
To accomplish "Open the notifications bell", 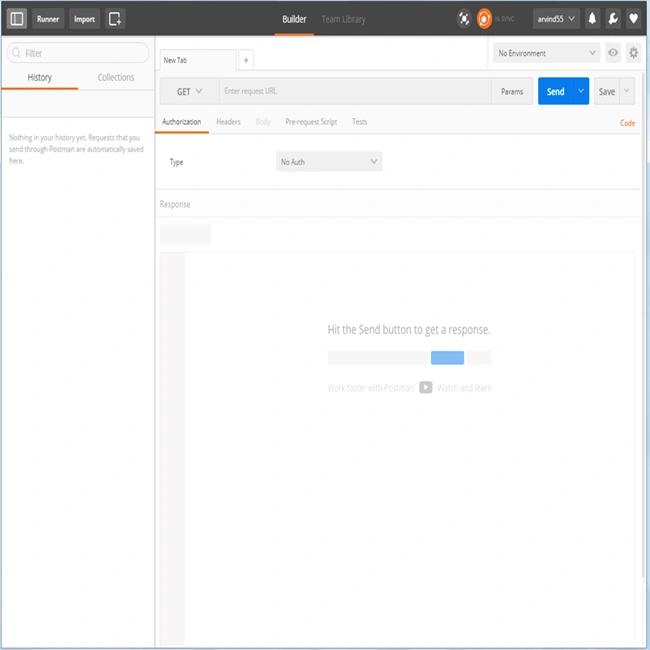I will [592, 19].
